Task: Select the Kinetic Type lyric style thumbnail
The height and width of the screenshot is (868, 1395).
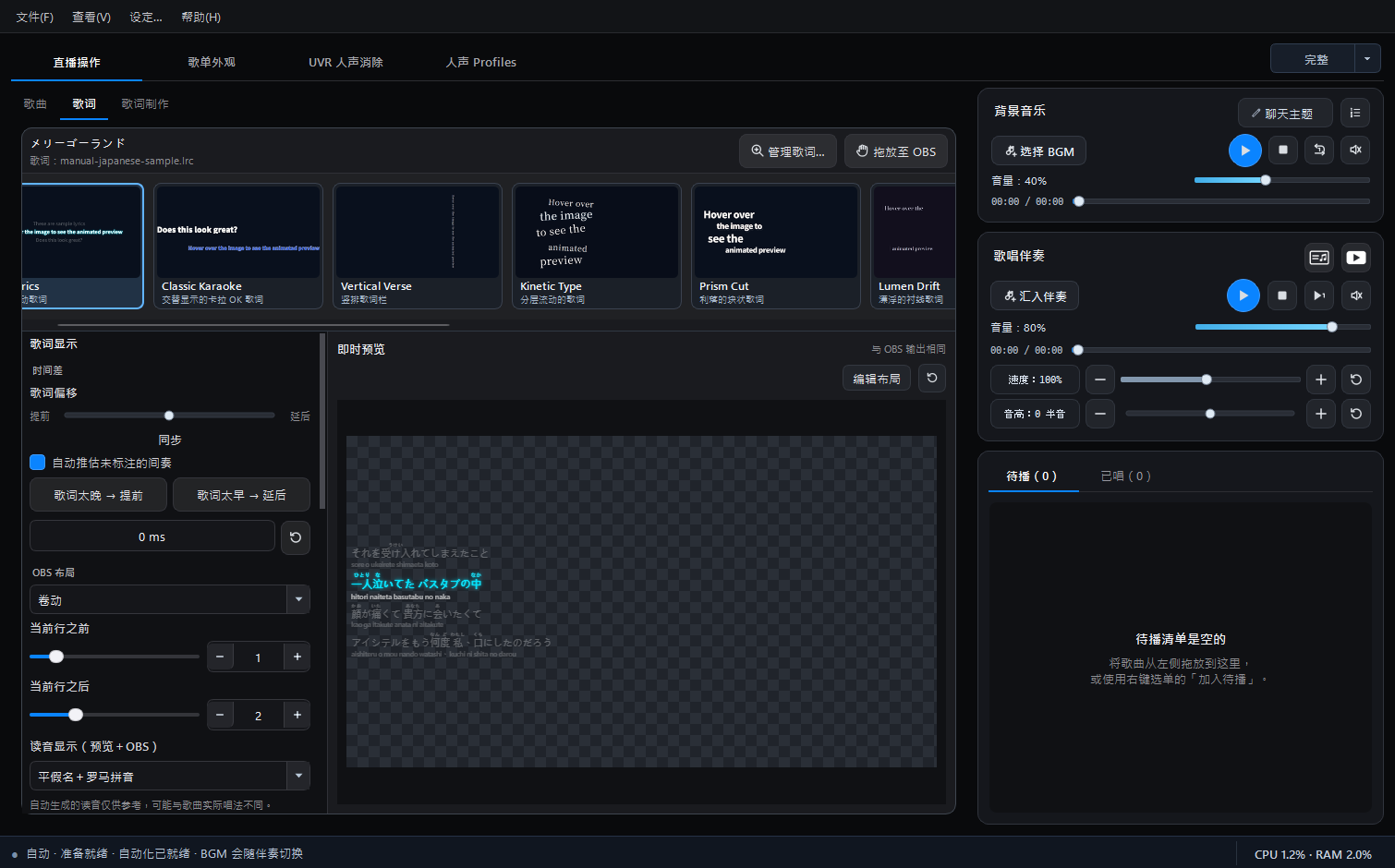Action: (x=597, y=246)
